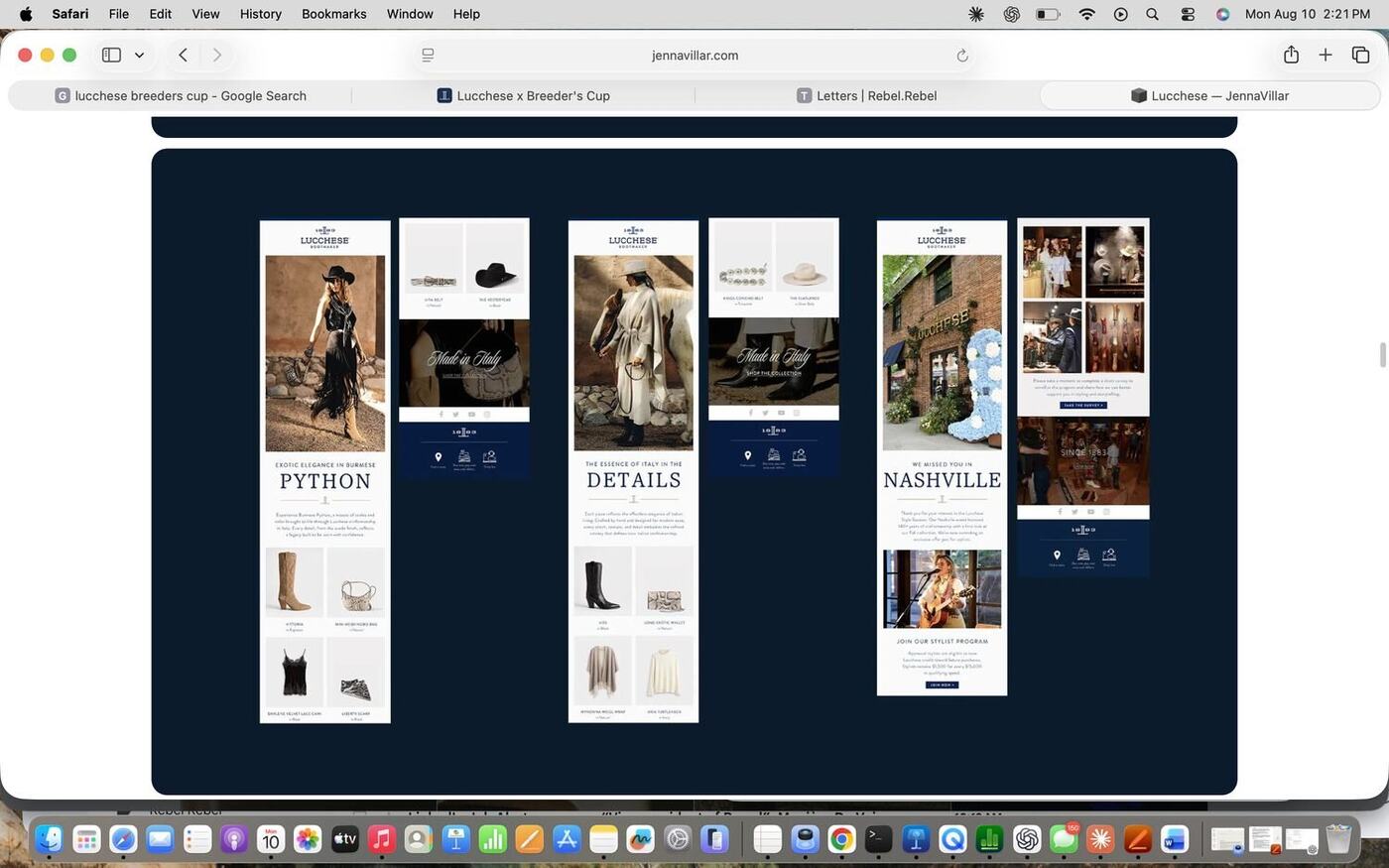This screenshot has height=868, width=1389.
Task: Switch to the Lucchese x Breeder's Cup tab
Action: tap(524, 96)
